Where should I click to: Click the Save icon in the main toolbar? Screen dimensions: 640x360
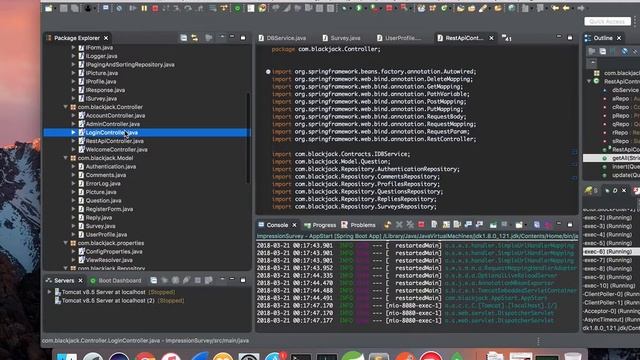[64, 8]
